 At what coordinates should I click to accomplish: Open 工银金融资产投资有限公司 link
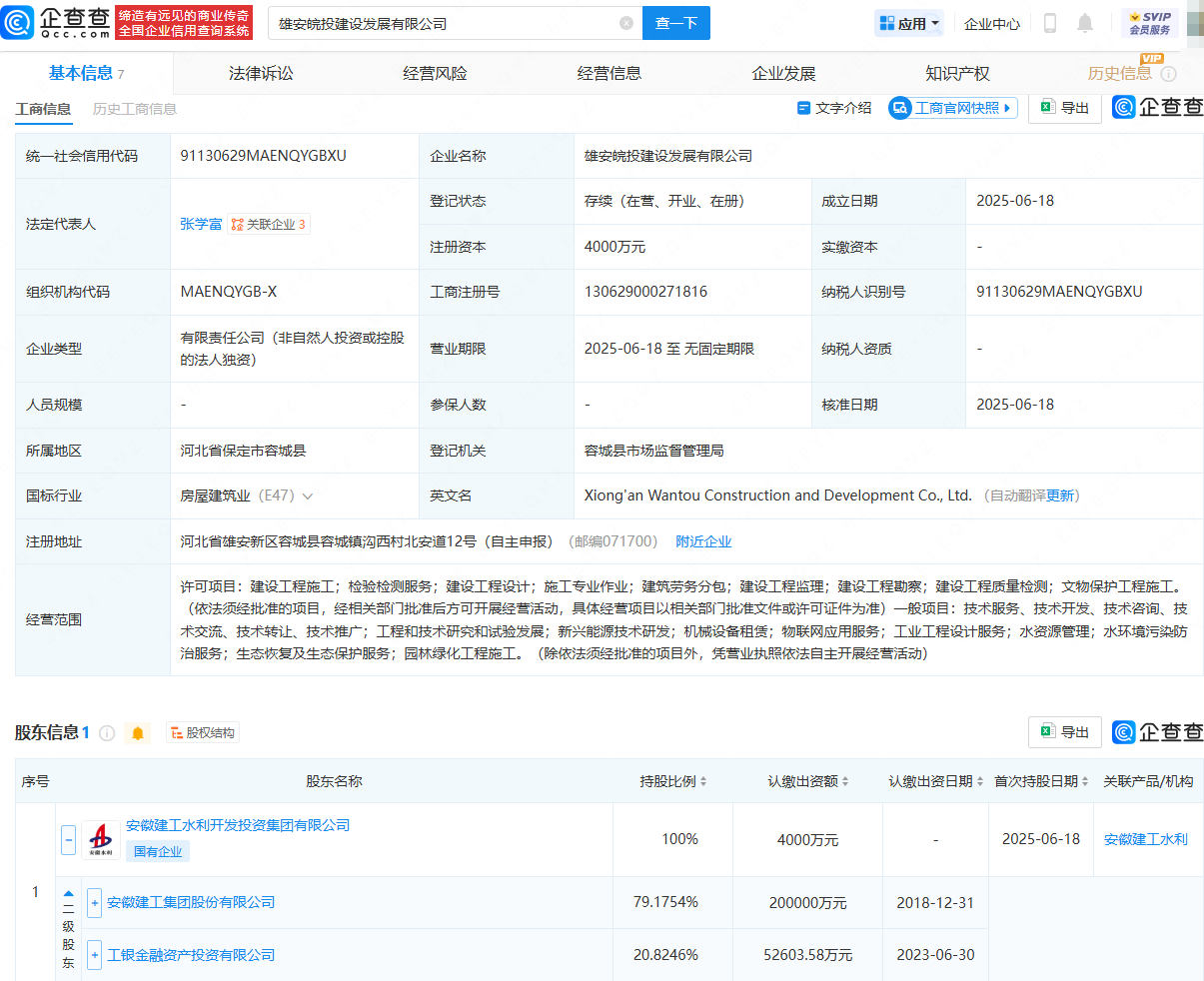tap(191, 955)
